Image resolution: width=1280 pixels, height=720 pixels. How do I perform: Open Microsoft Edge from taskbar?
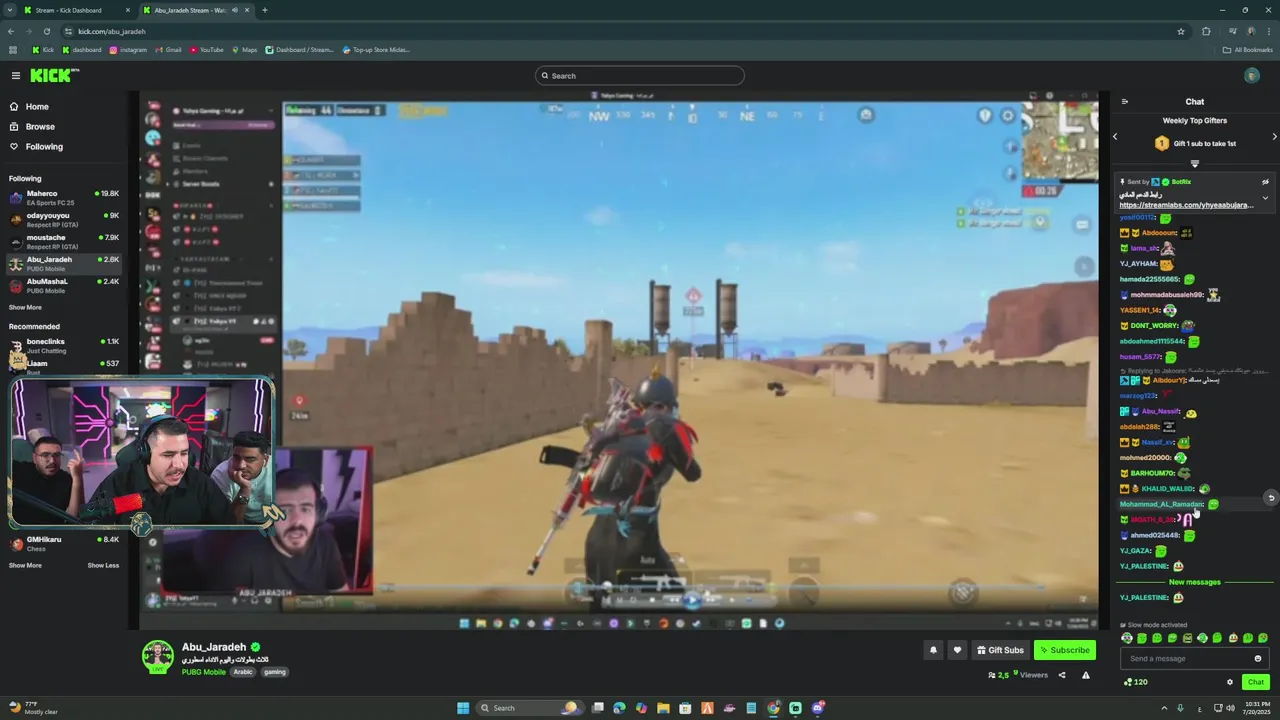pos(619,708)
